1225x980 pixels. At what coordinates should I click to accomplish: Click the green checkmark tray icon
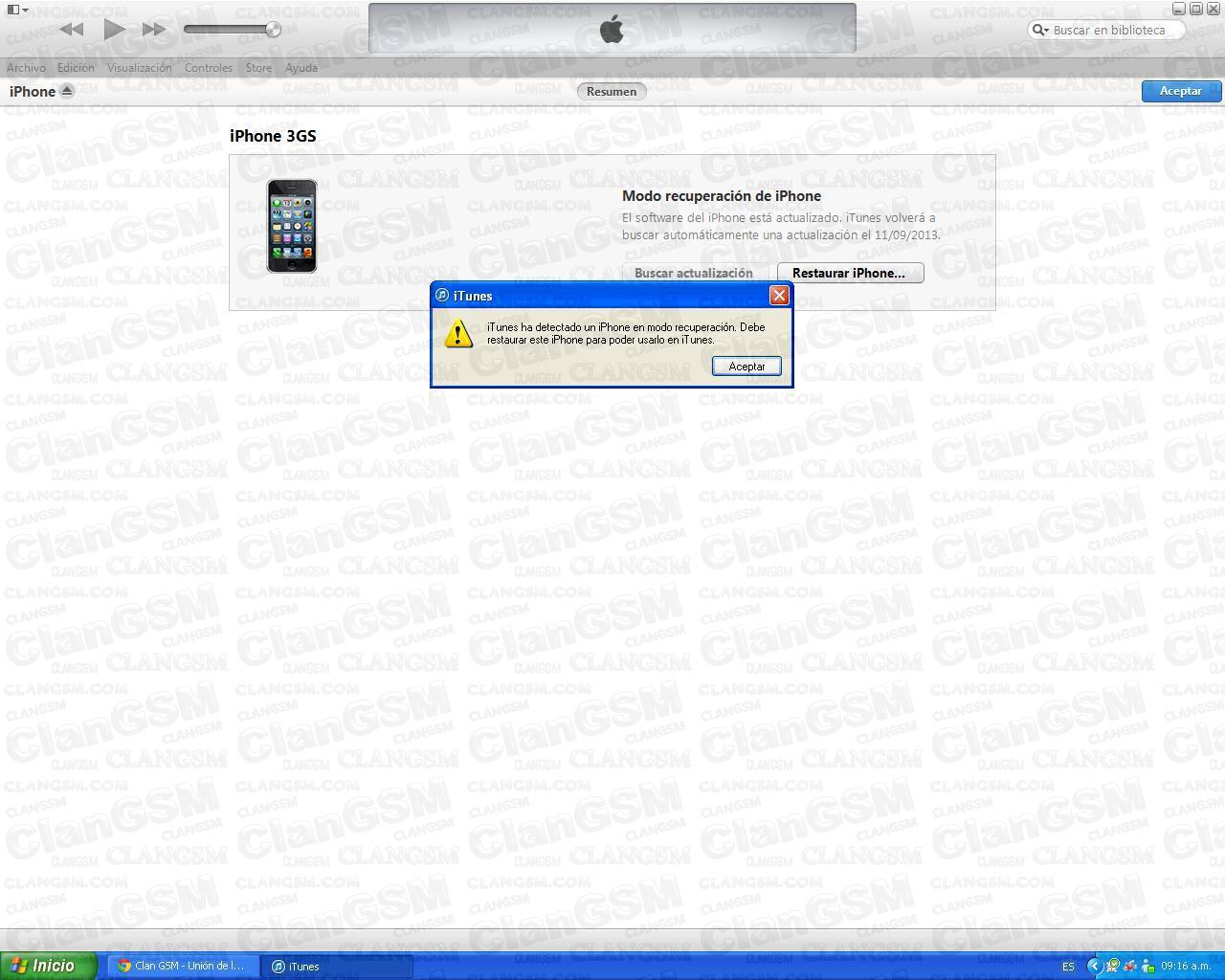pos(1113,967)
